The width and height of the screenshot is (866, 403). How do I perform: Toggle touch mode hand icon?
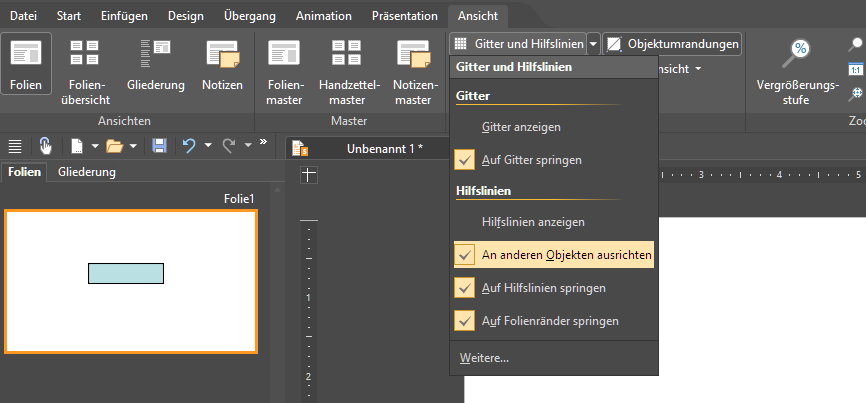click(x=45, y=146)
